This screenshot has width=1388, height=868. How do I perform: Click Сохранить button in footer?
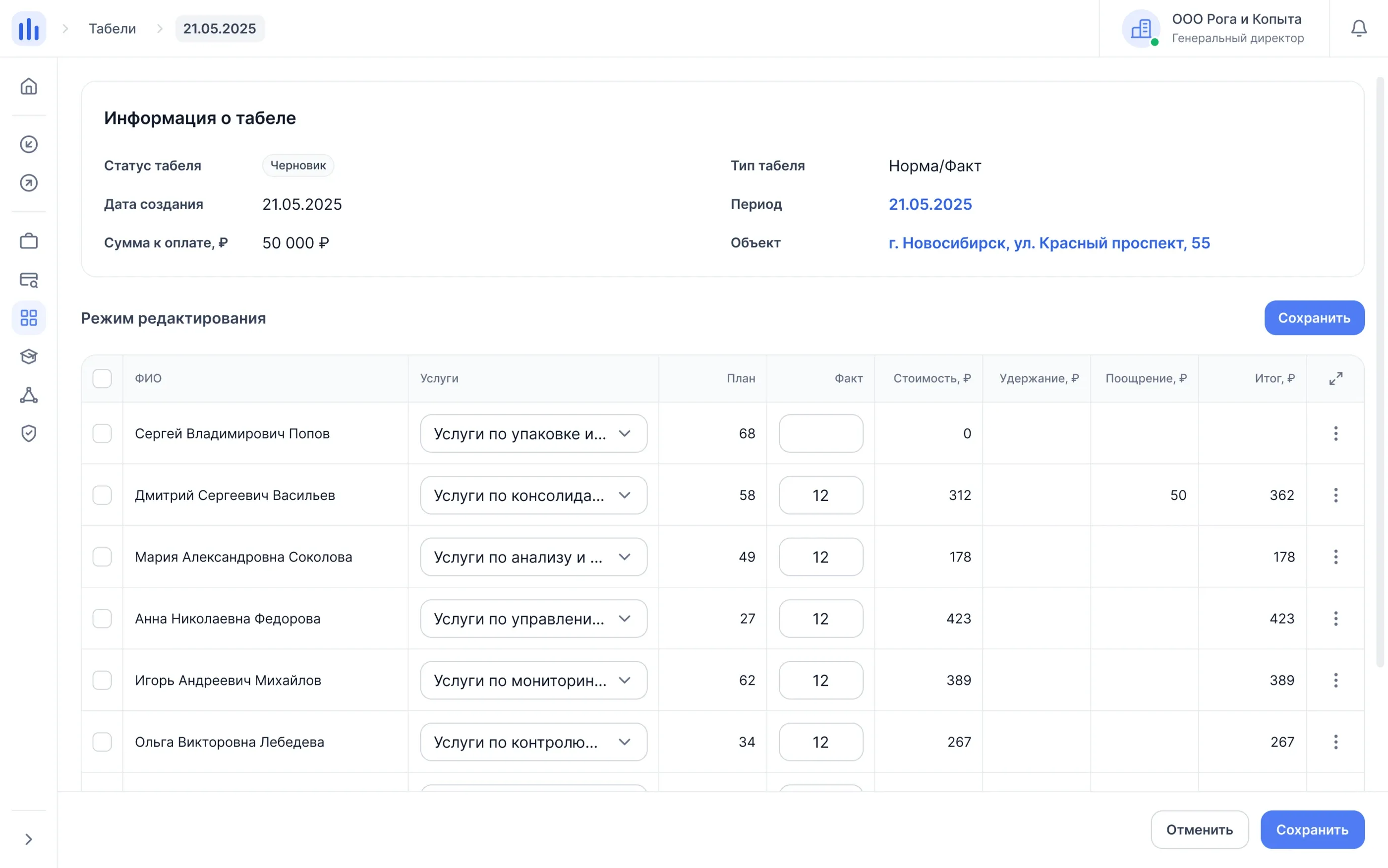[1312, 829]
